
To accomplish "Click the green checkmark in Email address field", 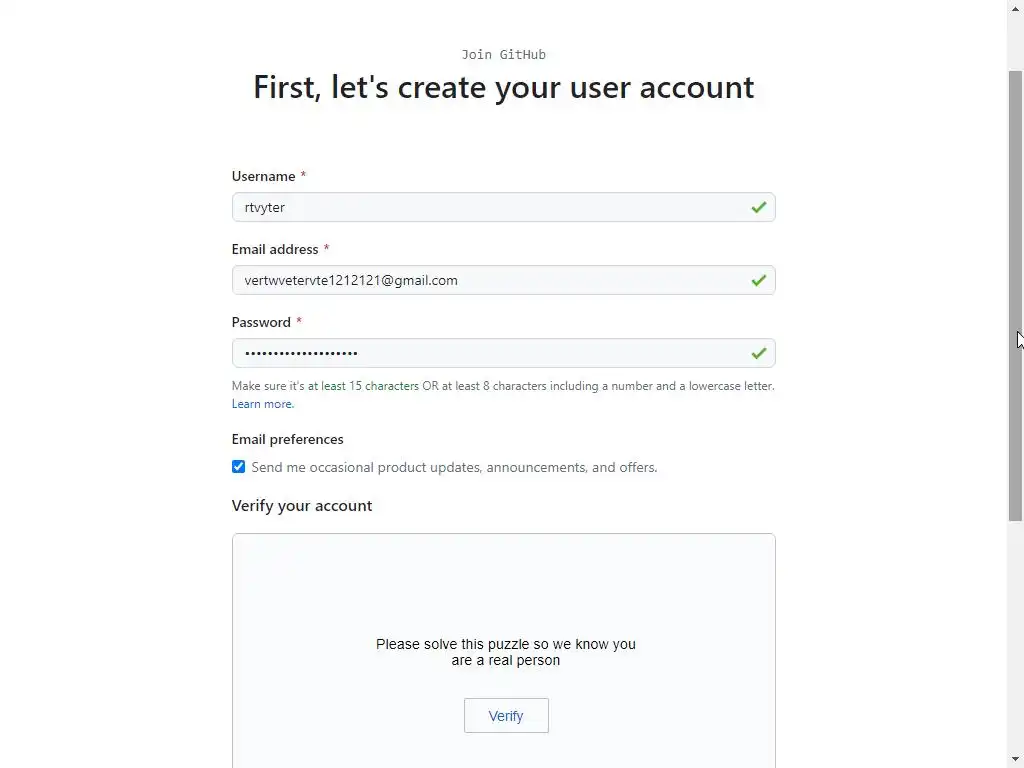I will (x=759, y=280).
